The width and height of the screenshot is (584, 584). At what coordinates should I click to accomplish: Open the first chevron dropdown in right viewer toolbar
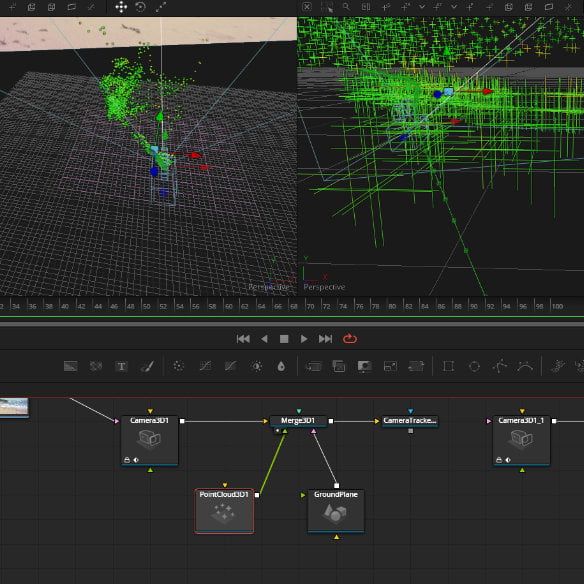422,7
